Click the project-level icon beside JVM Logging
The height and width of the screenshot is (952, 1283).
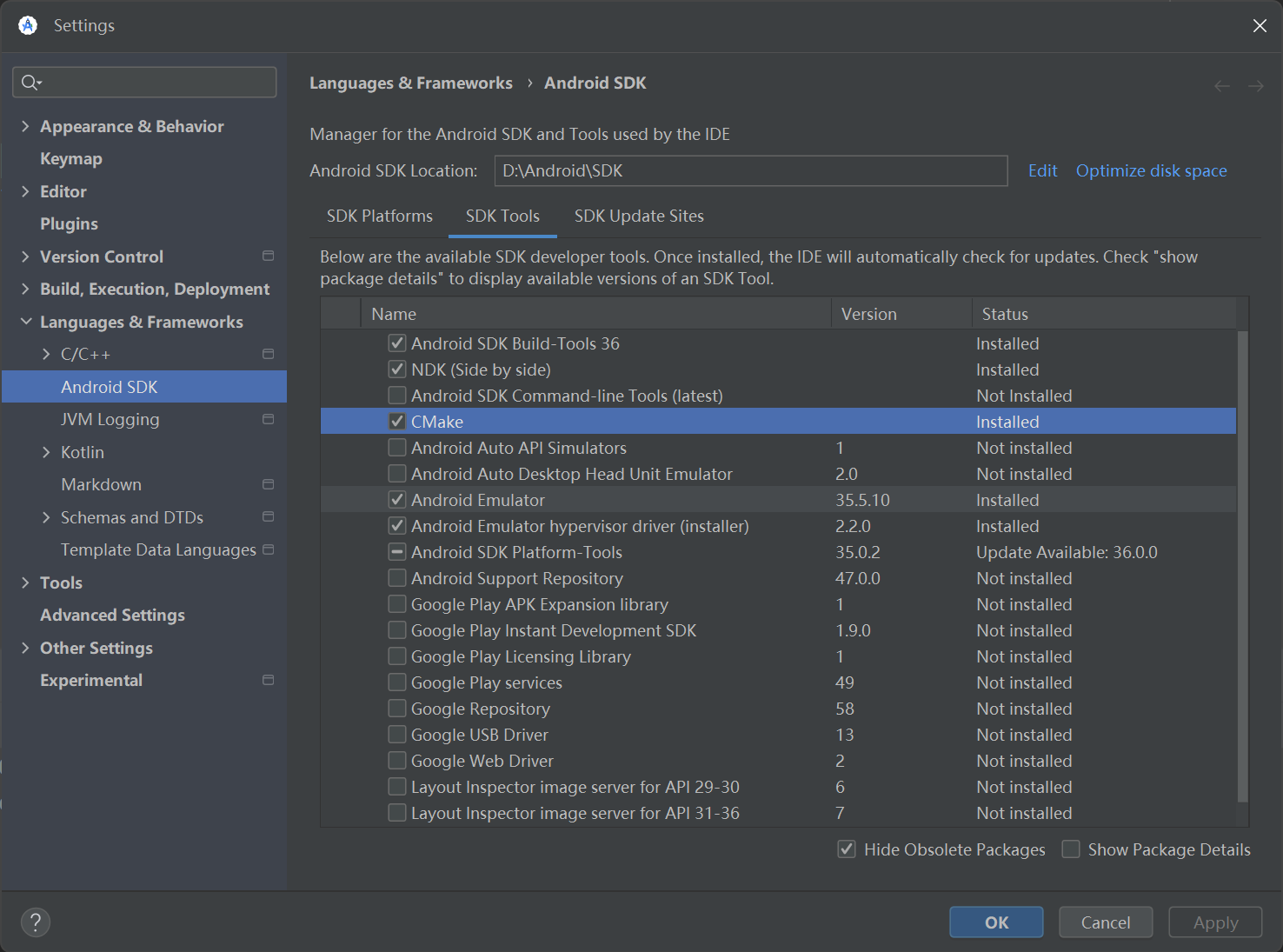[x=268, y=419]
